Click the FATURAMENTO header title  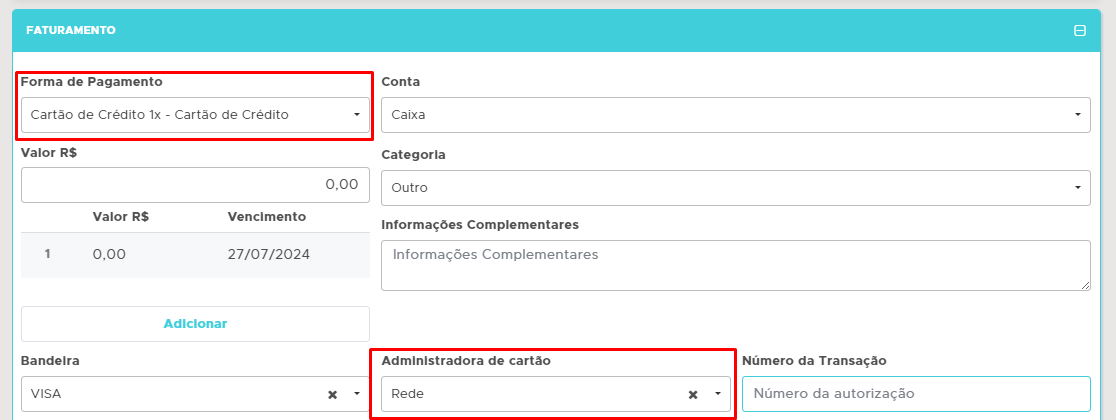71,31
